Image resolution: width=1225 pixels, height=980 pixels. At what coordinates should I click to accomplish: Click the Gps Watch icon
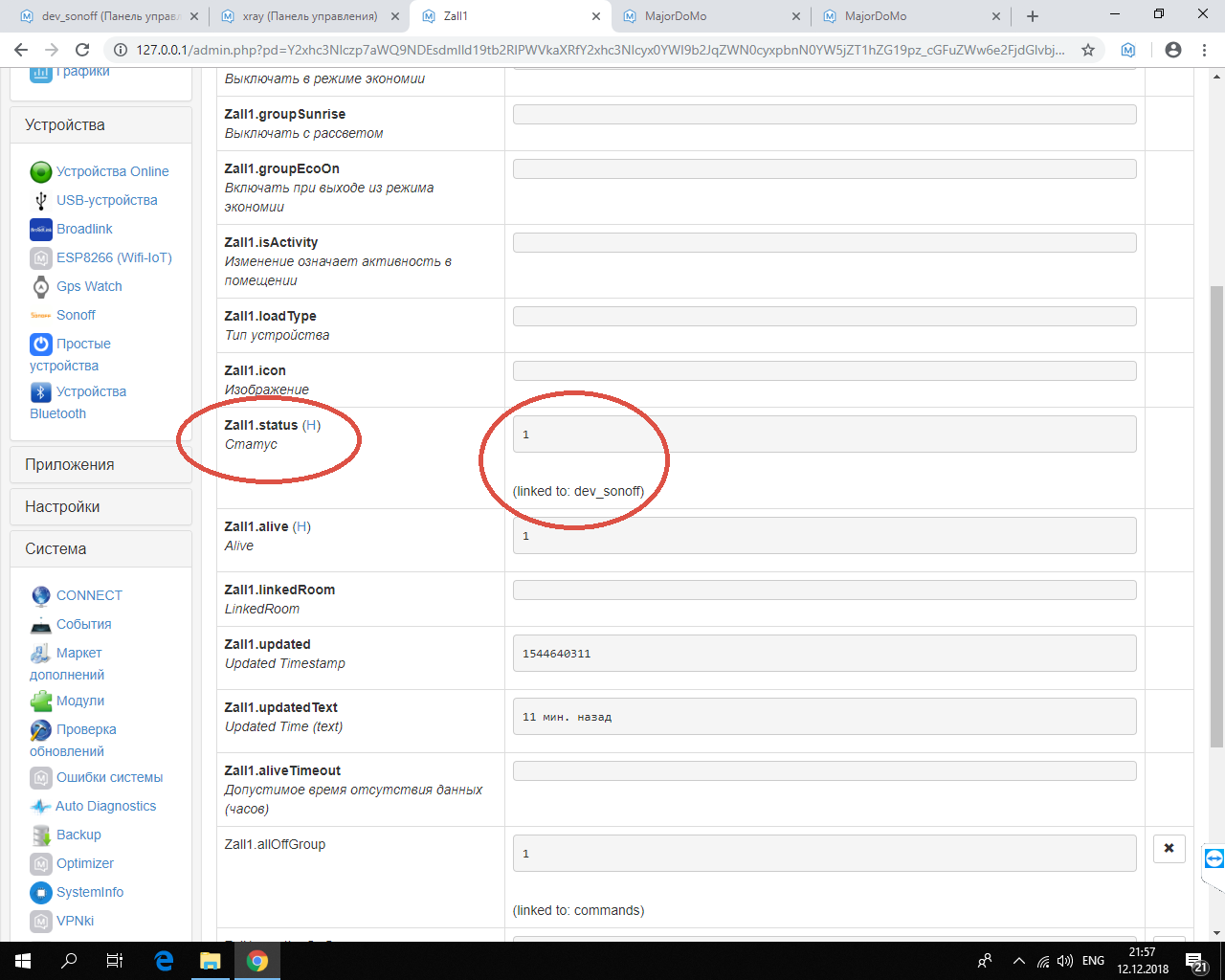(40, 286)
